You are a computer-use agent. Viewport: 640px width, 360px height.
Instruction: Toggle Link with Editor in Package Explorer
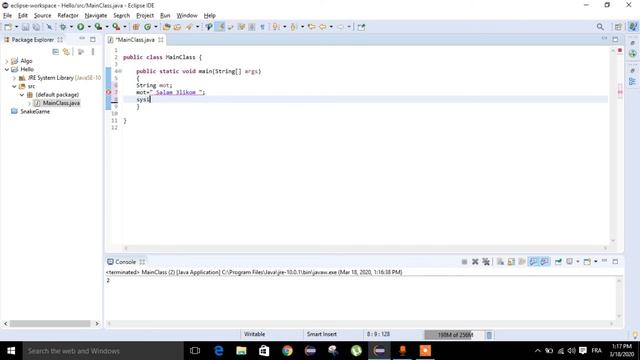click(x=66, y=52)
